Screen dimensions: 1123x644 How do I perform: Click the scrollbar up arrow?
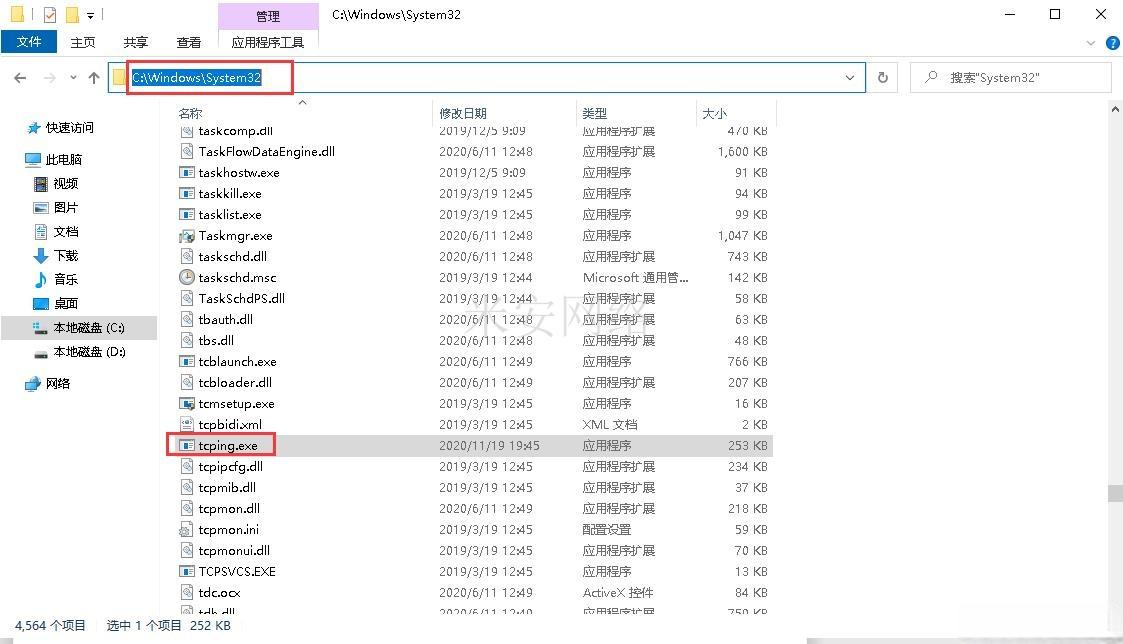1114,110
